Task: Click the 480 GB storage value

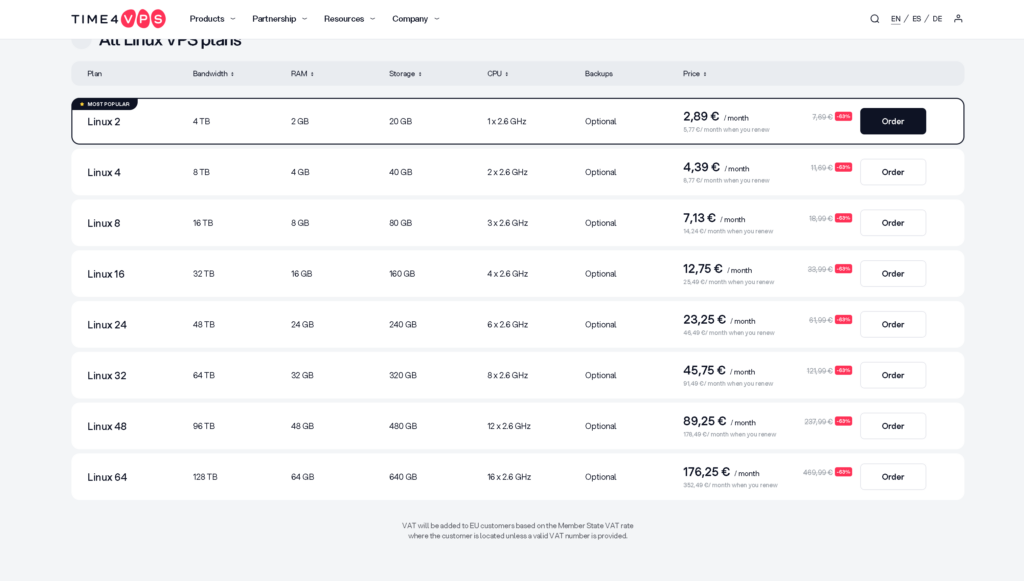Action: [x=403, y=426]
